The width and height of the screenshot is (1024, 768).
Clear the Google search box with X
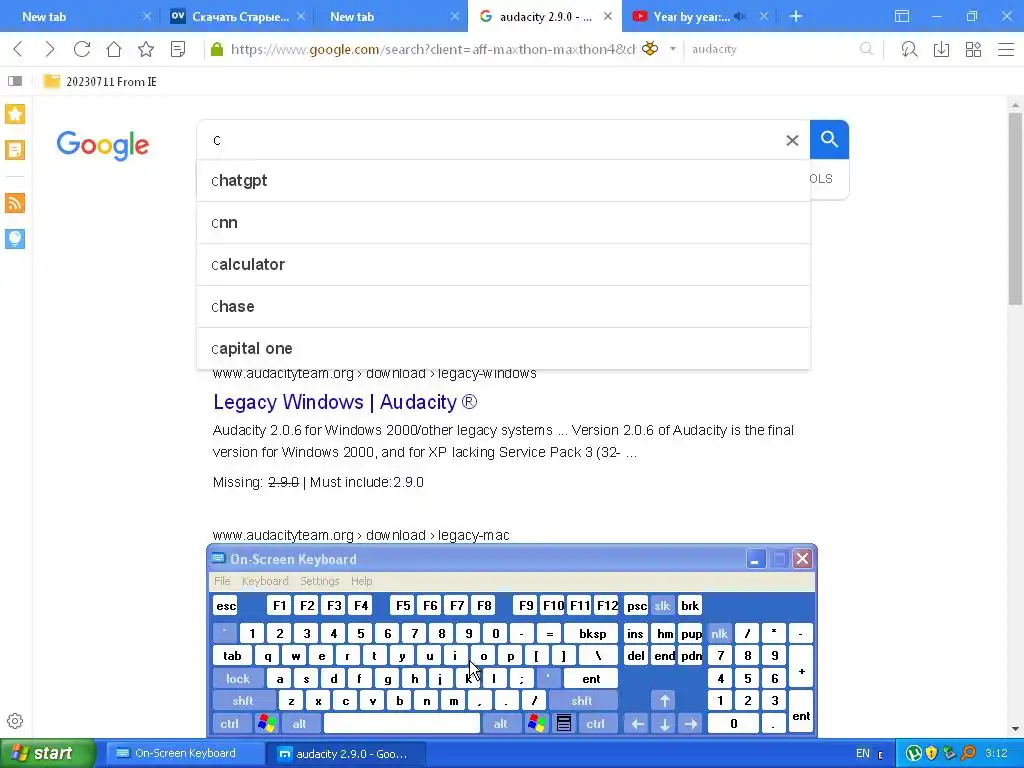tap(792, 140)
